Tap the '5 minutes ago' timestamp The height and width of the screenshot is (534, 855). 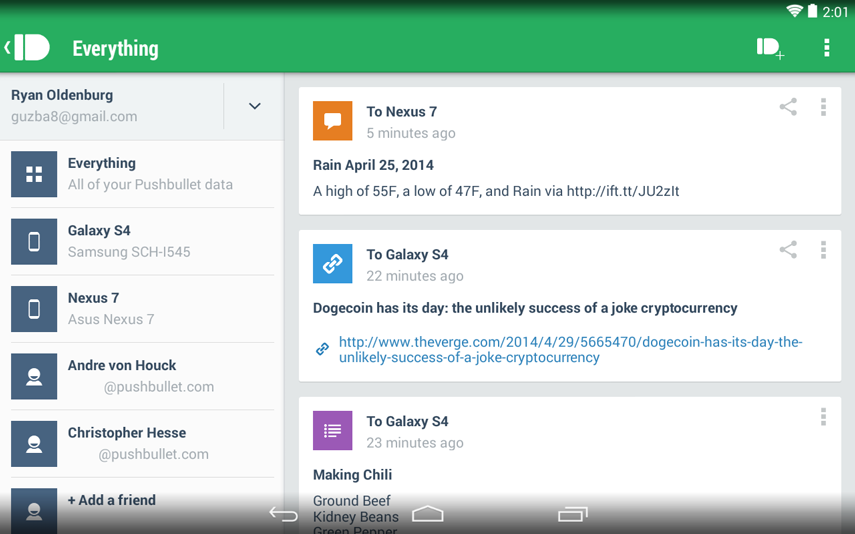(x=411, y=133)
